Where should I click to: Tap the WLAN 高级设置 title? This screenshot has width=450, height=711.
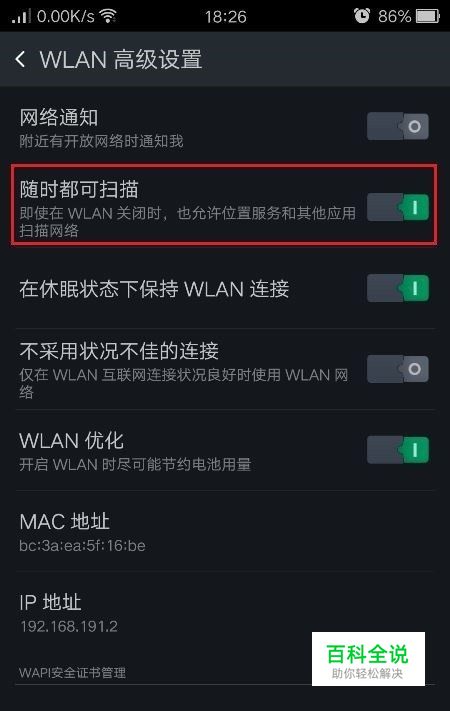click(121, 59)
